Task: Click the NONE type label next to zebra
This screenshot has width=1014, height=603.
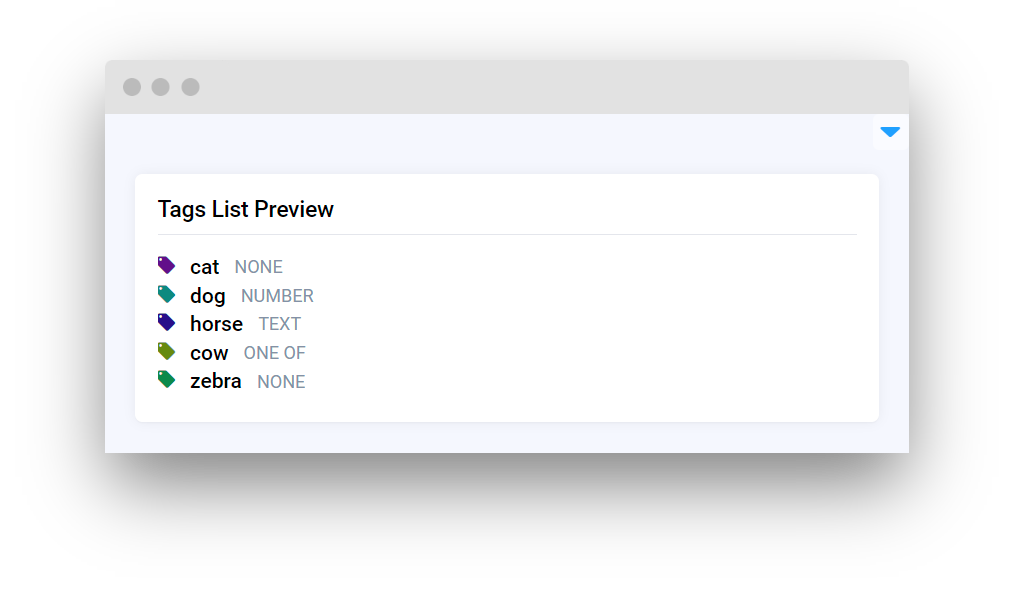Action: pos(281,382)
